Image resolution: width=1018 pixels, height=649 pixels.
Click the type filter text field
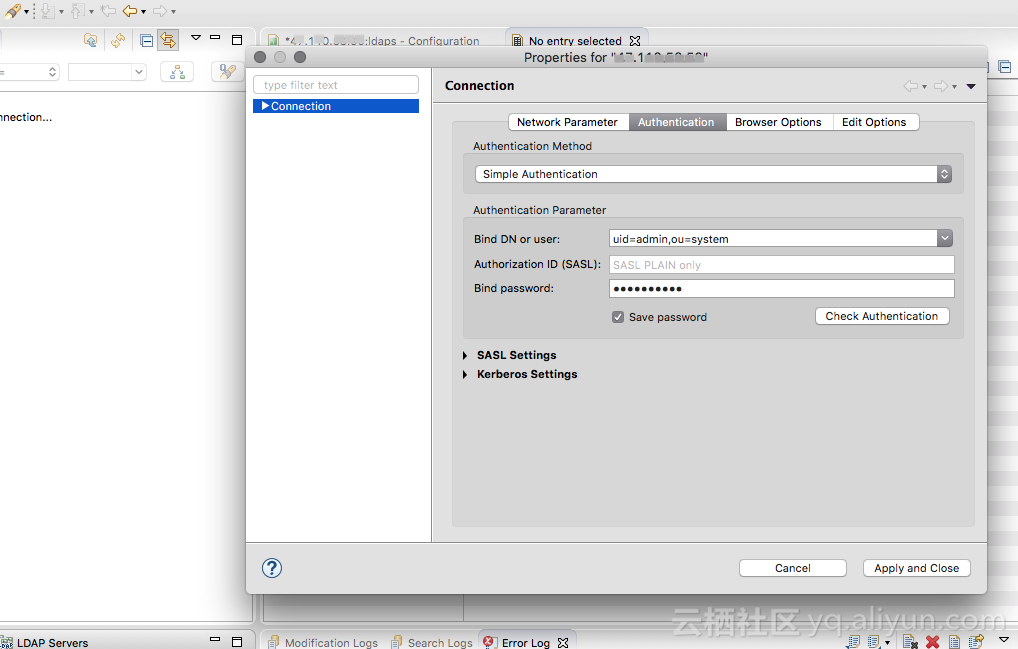[336, 85]
